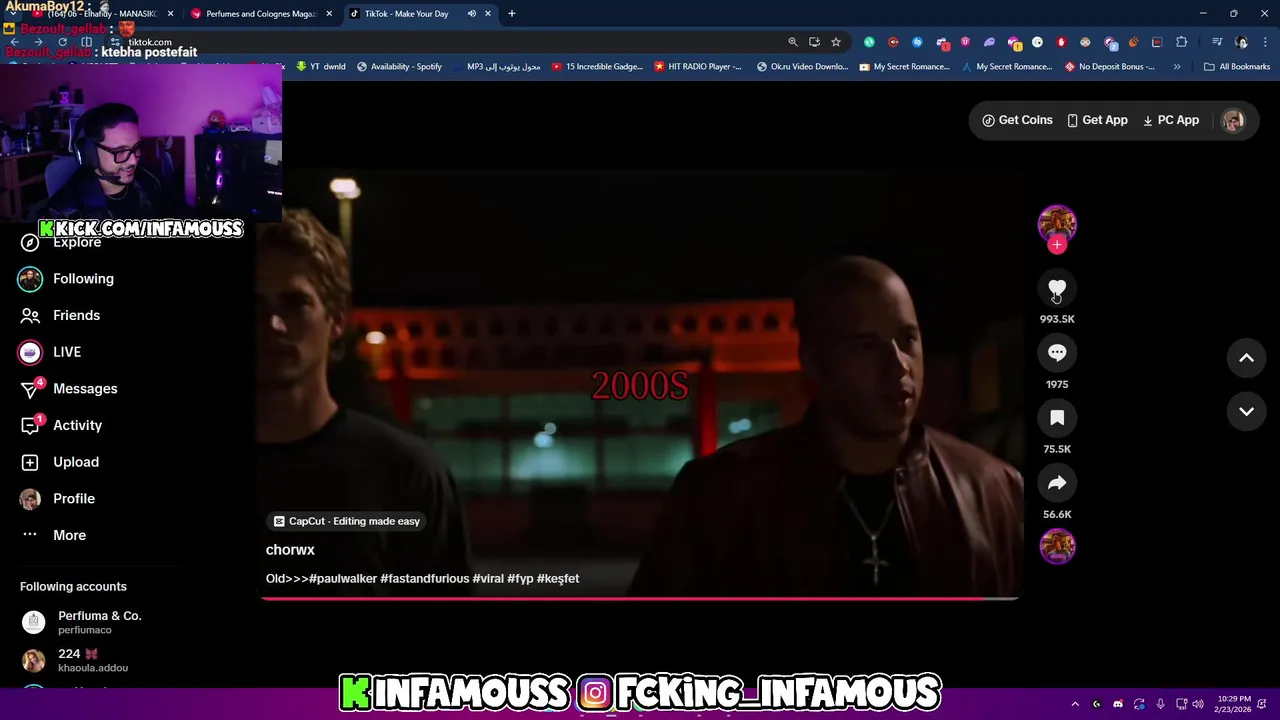Click the Get Coins button
The image size is (1280, 720).
pos(1017,120)
